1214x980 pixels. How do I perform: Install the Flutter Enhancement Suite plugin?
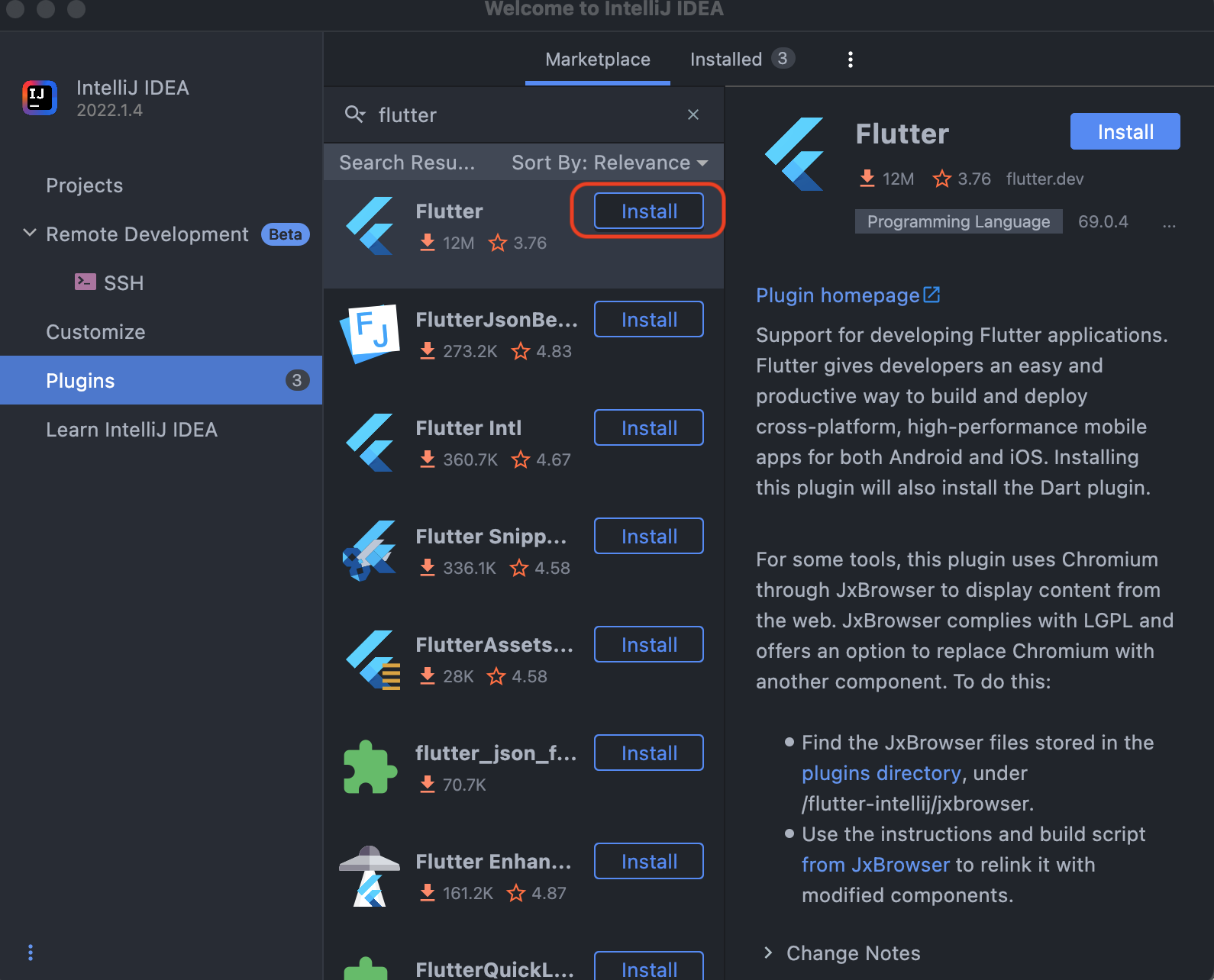649,861
